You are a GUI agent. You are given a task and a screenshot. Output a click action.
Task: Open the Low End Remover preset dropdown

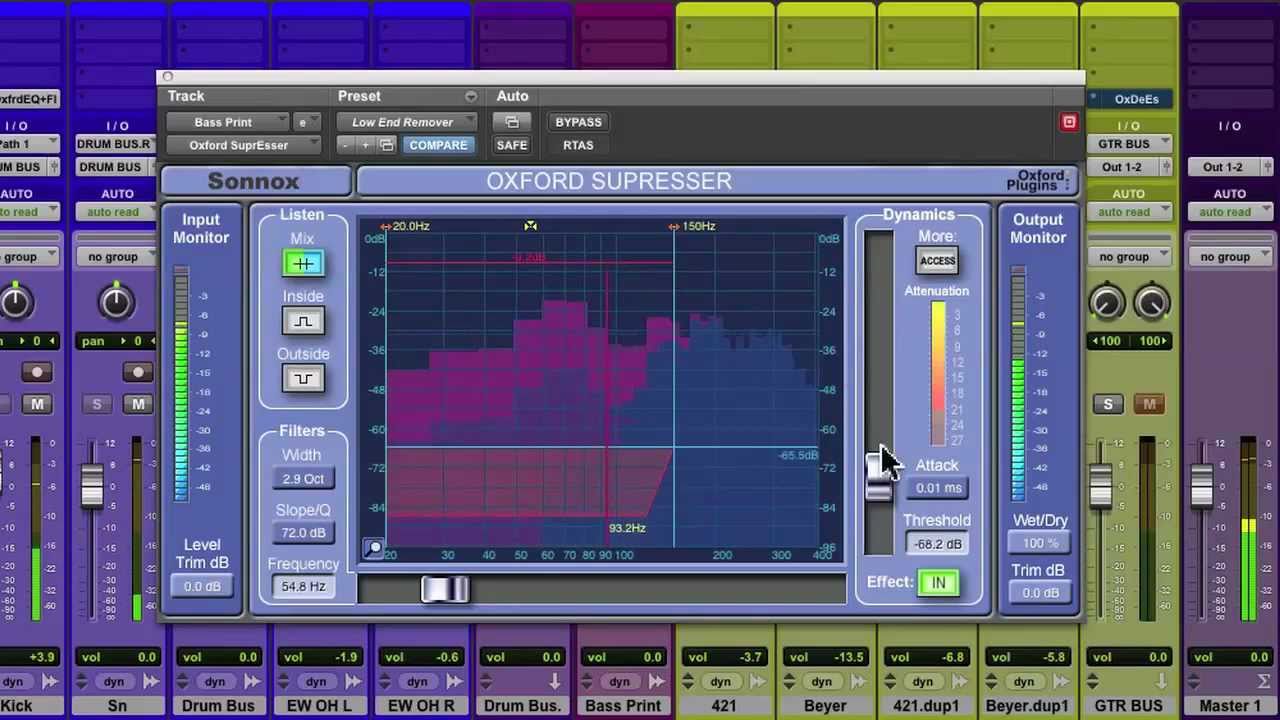click(408, 122)
